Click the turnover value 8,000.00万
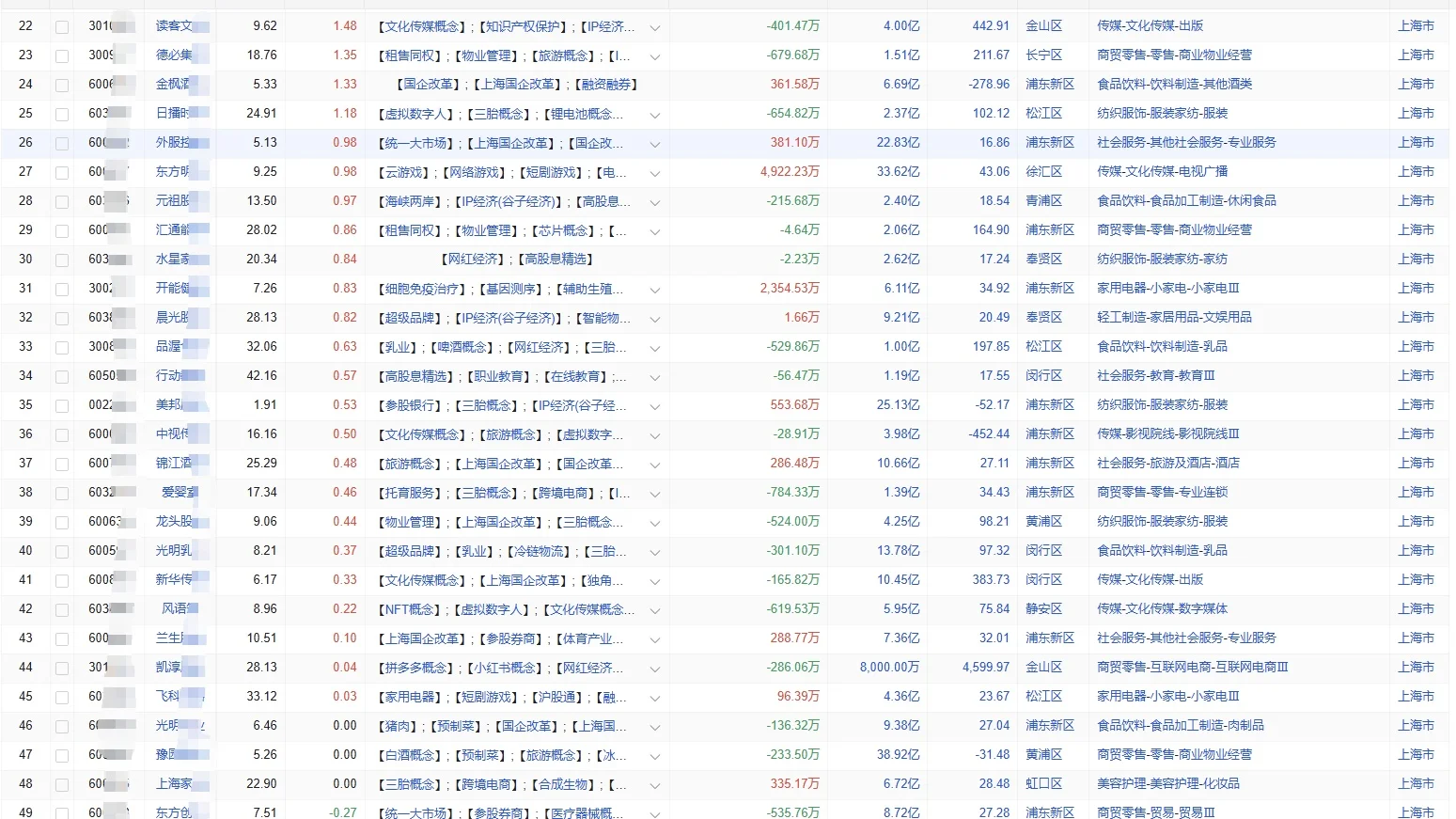 889,668
